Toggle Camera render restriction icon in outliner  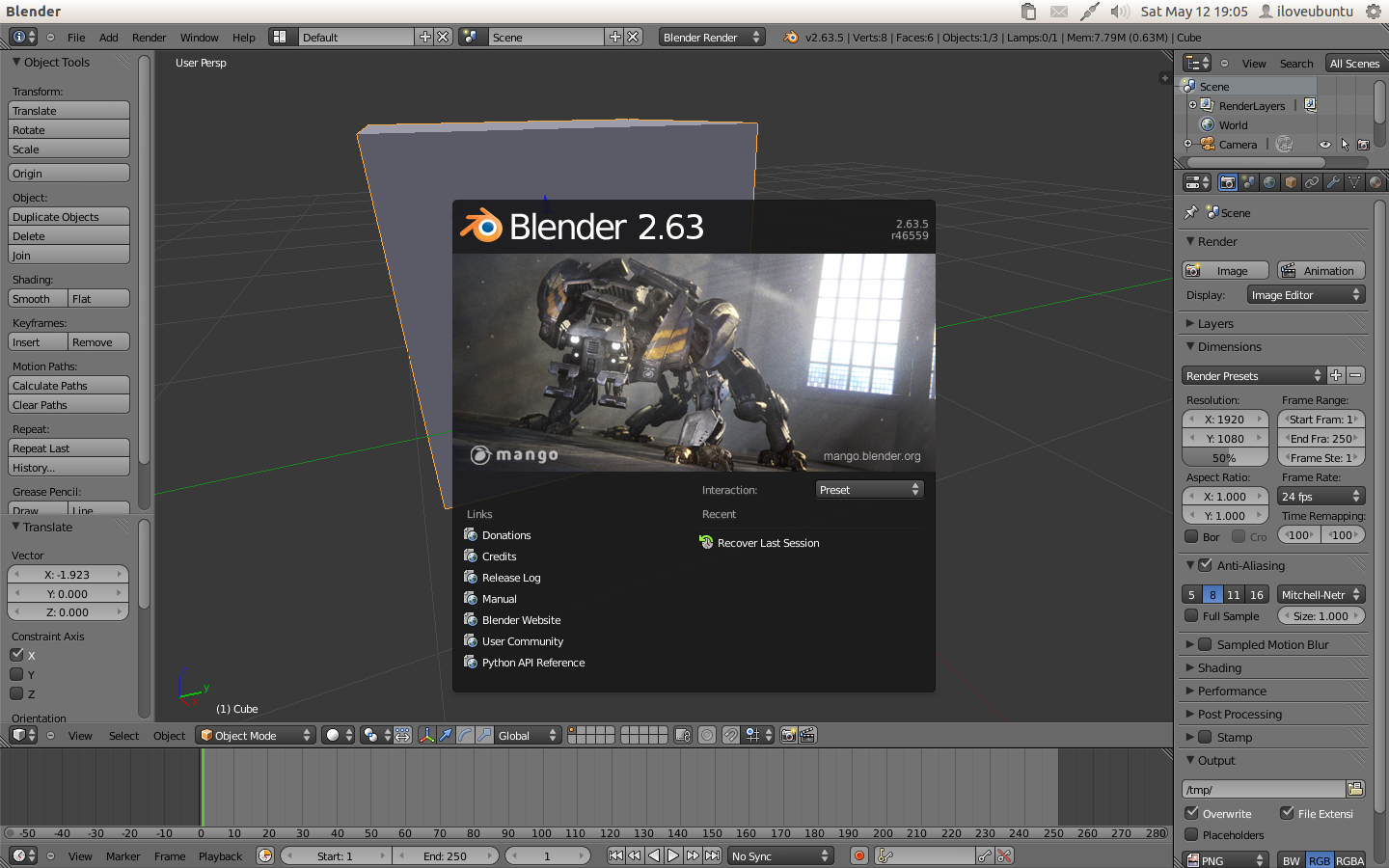pyautogui.click(x=1363, y=145)
